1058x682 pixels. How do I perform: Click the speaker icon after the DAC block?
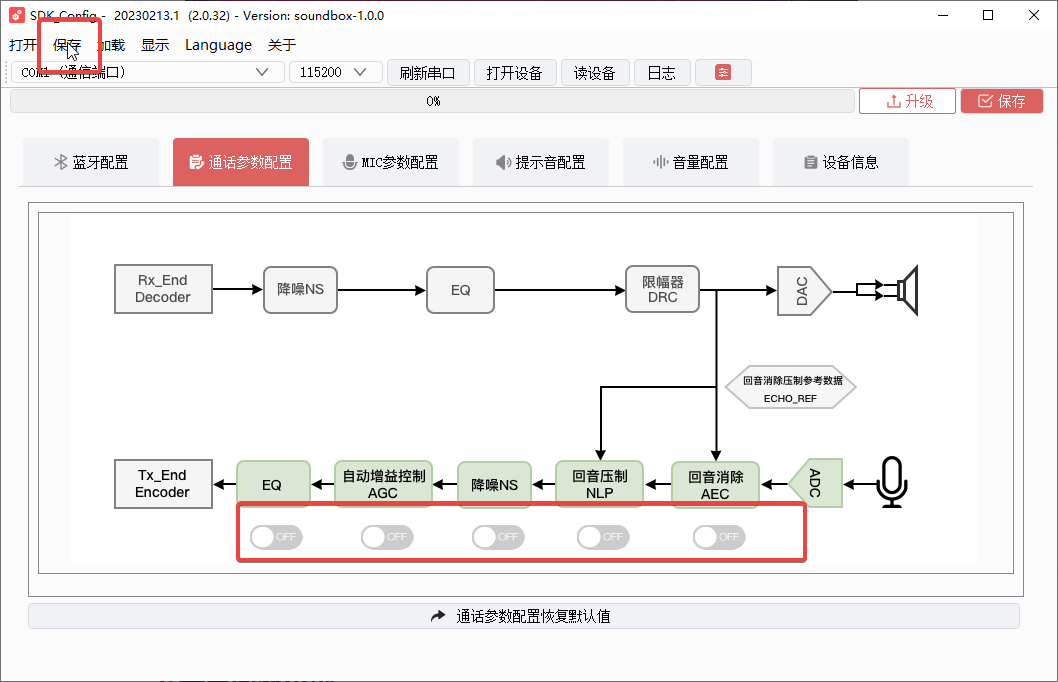tap(908, 291)
